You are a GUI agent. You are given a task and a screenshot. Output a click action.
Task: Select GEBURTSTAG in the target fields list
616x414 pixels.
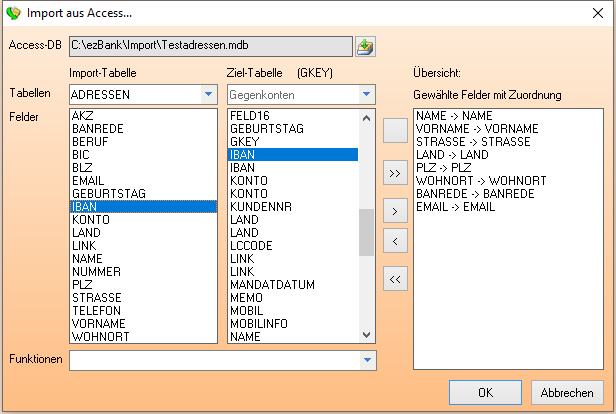tap(293, 129)
